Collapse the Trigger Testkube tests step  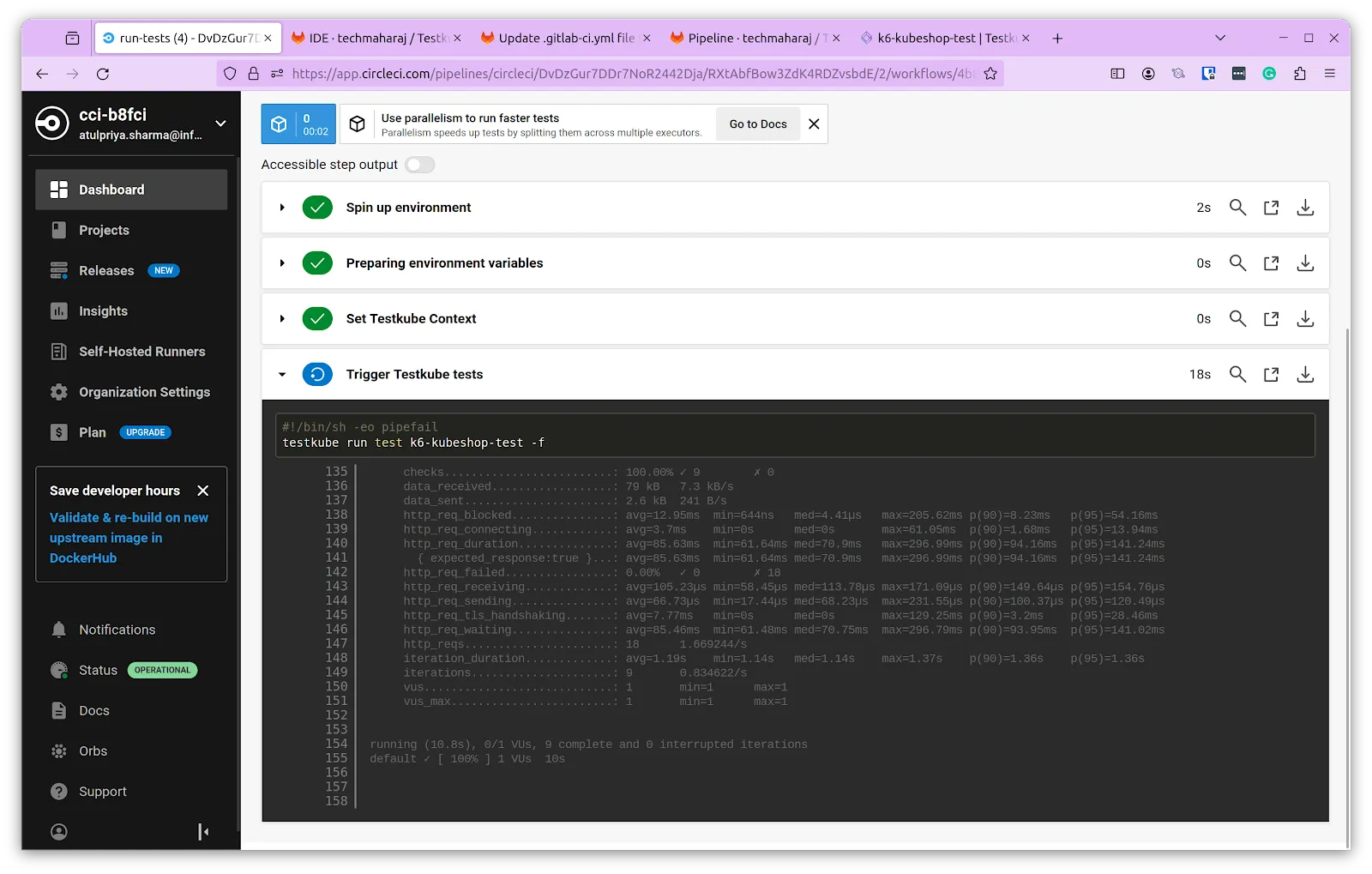(x=282, y=375)
